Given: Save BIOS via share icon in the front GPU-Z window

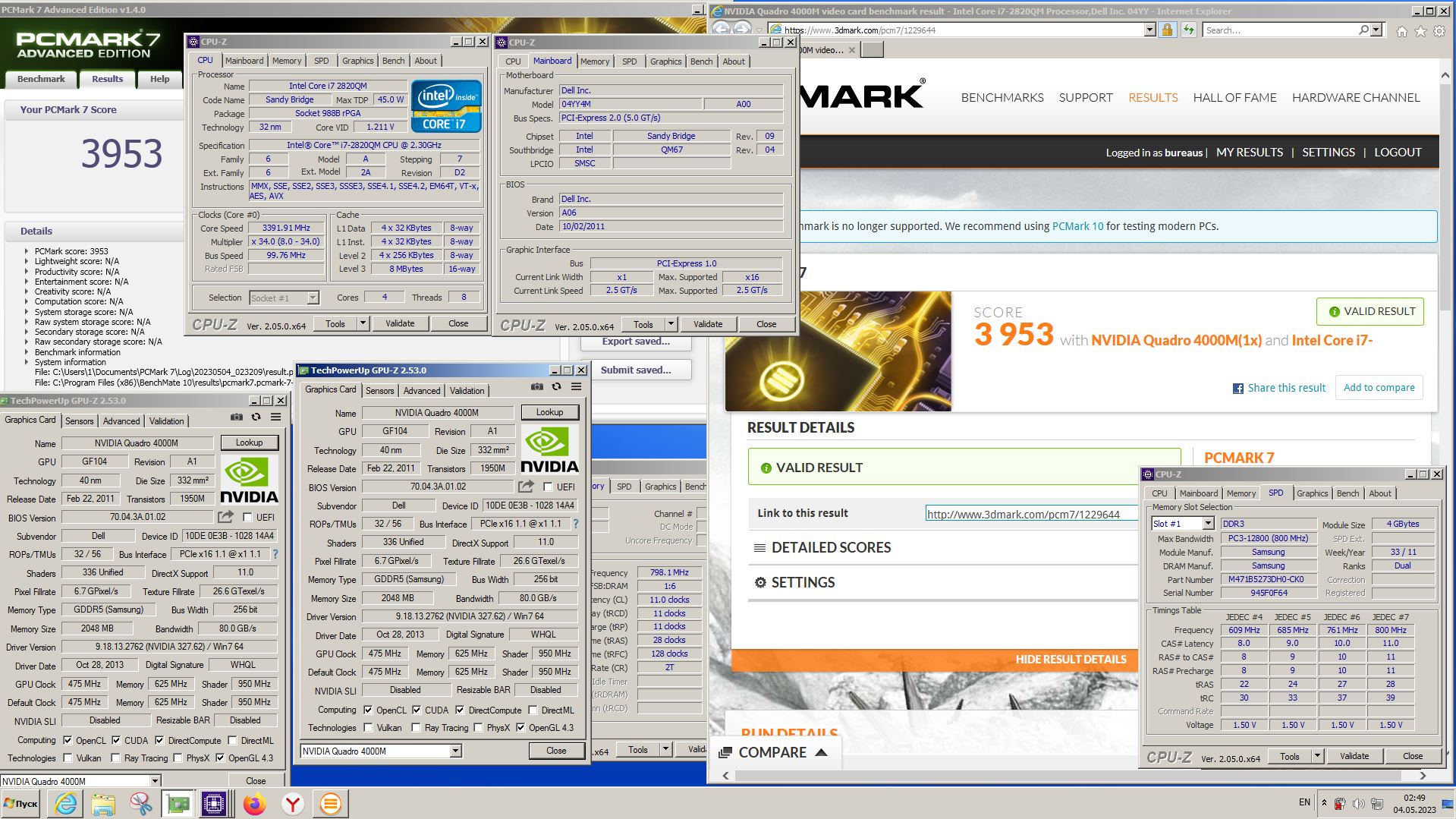Looking at the screenshot, I should (x=526, y=487).
